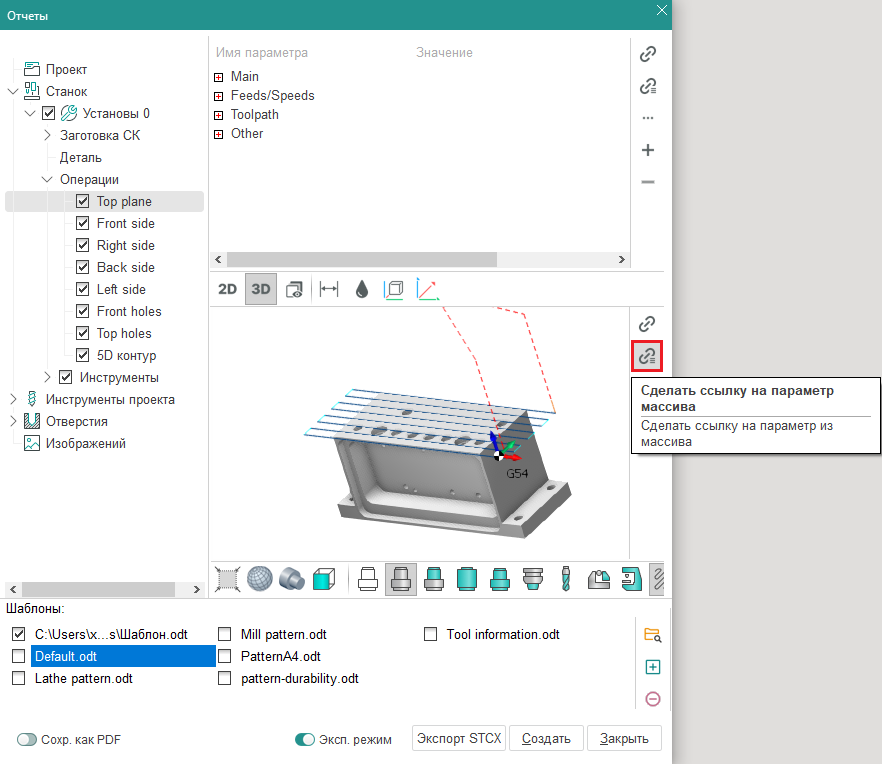Click the wireframe sphere icon in the bottom toolbar
Viewport: 882px width, 764px height.
click(x=260, y=578)
